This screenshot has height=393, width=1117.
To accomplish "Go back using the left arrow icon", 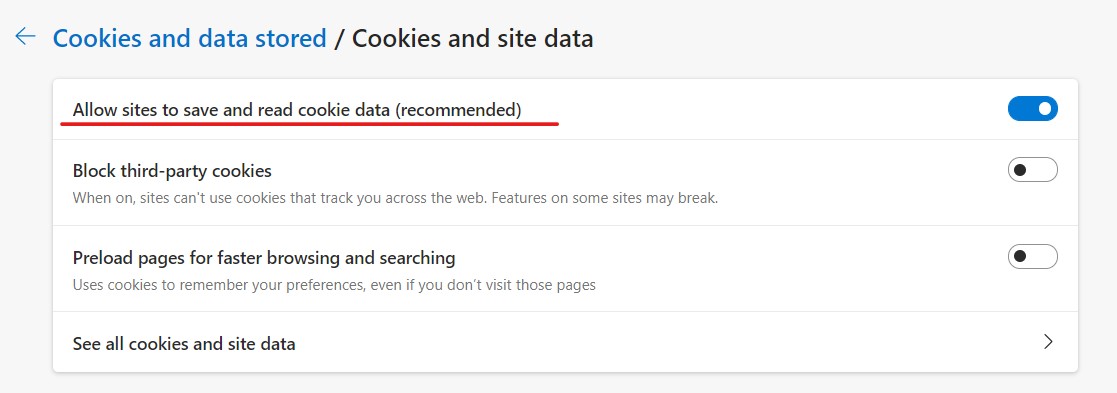I will pyautogui.click(x=26, y=36).
